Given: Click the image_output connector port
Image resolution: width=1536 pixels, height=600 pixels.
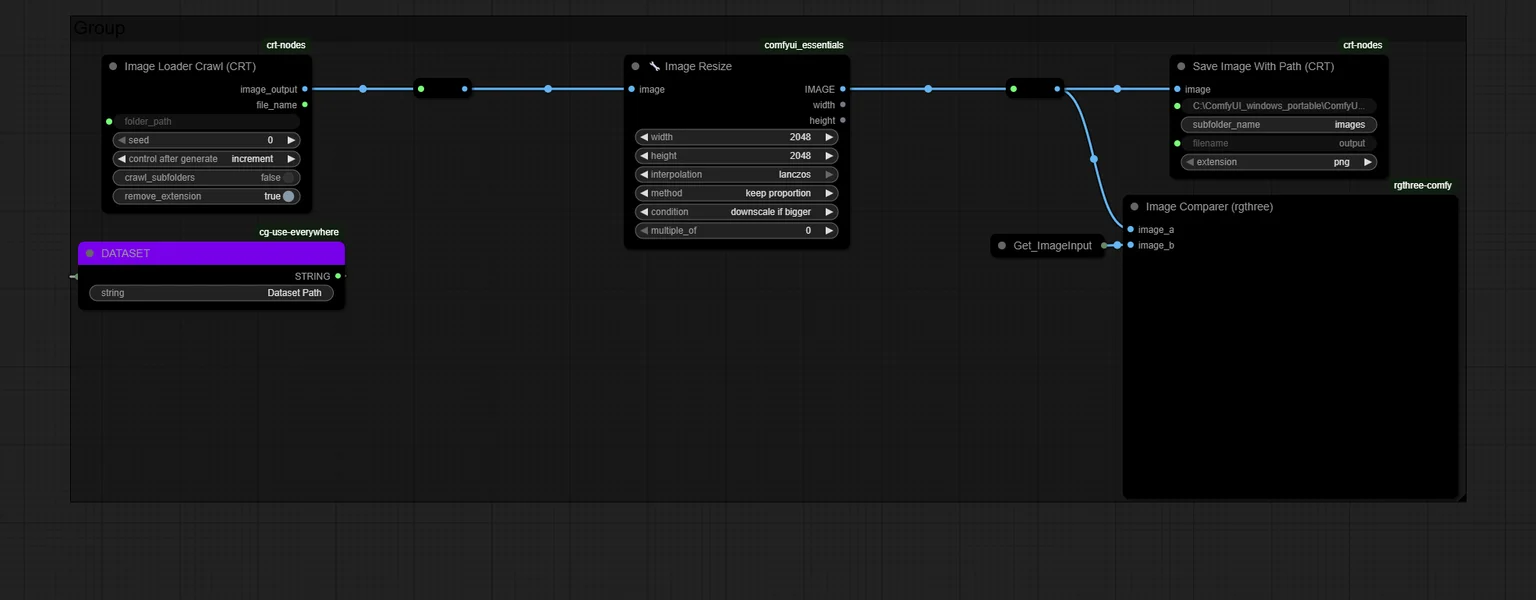Looking at the screenshot, I should click(305, 89).
